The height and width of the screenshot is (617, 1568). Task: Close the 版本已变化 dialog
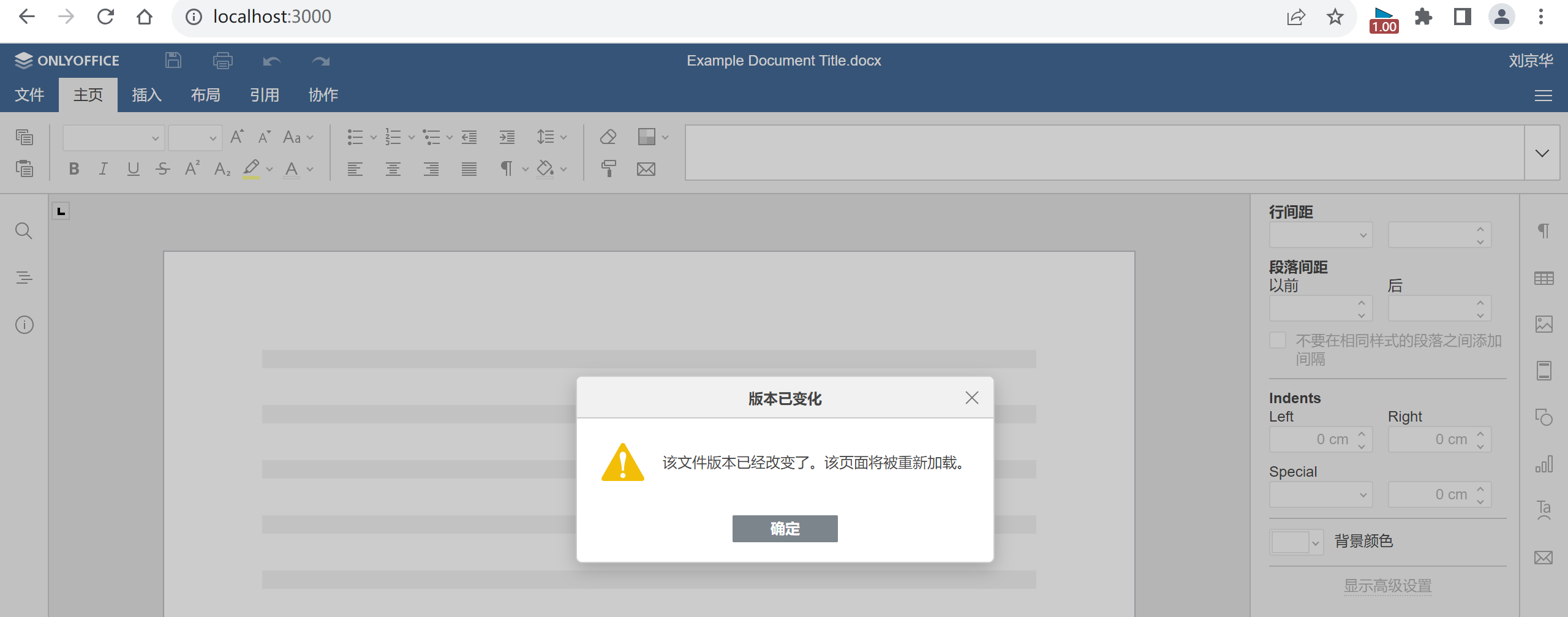click(x=971, y=398)
